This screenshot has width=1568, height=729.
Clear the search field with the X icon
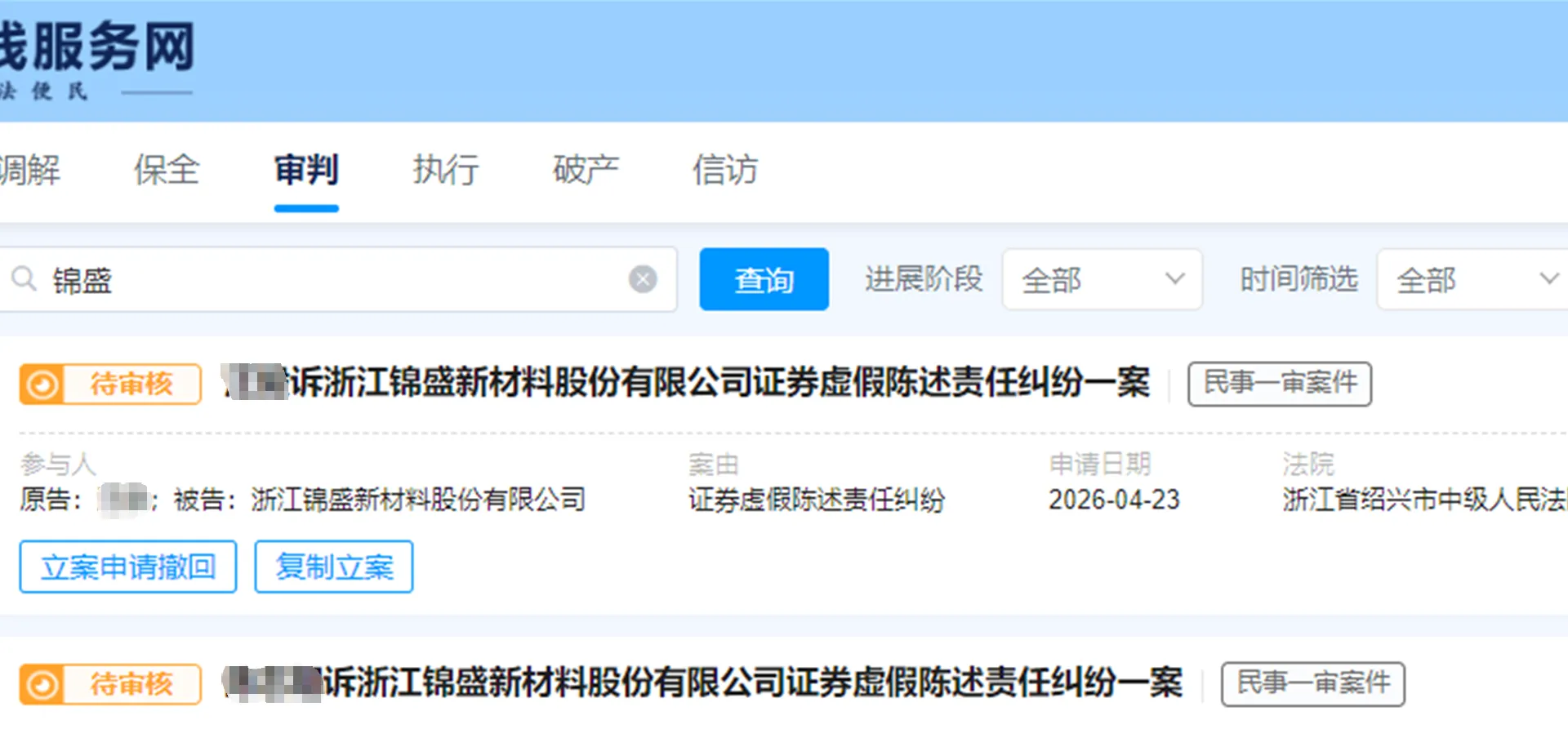[x=643, y=279]
